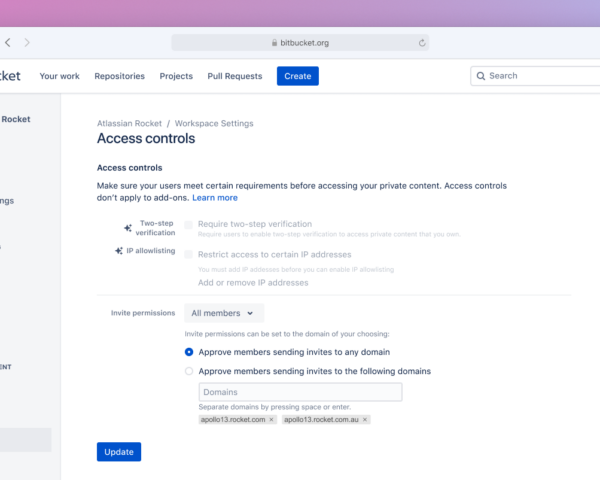Click the blue Create button
This screenshot has width=600, height=480.
click(x=297, y=76)
